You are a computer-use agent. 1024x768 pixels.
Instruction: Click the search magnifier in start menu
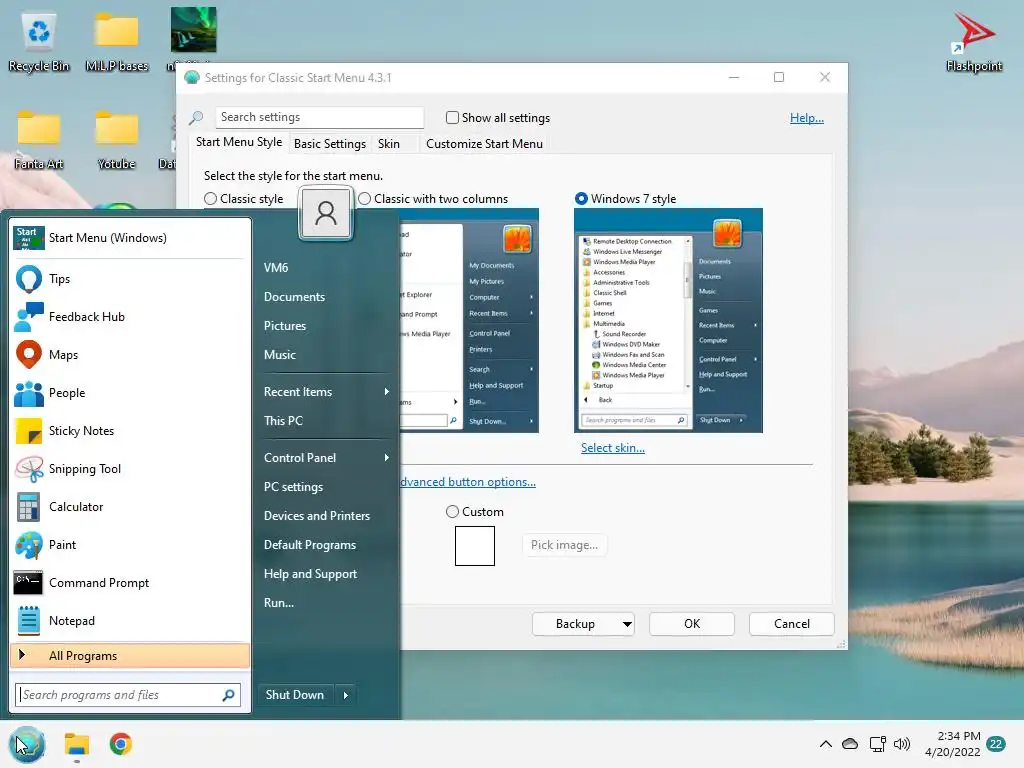pos(228,695)
